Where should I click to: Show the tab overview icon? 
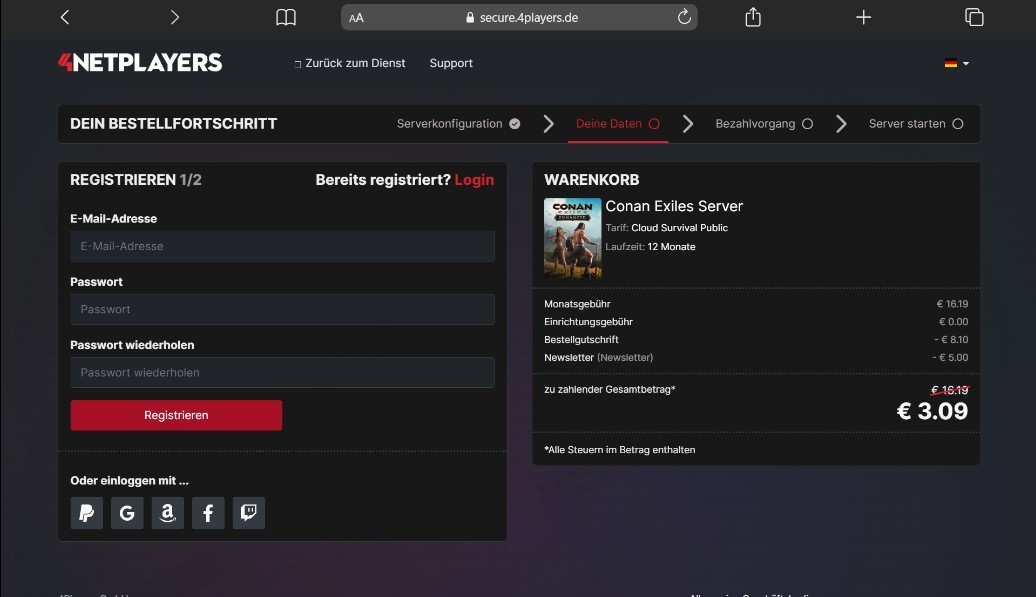[974, 17]
